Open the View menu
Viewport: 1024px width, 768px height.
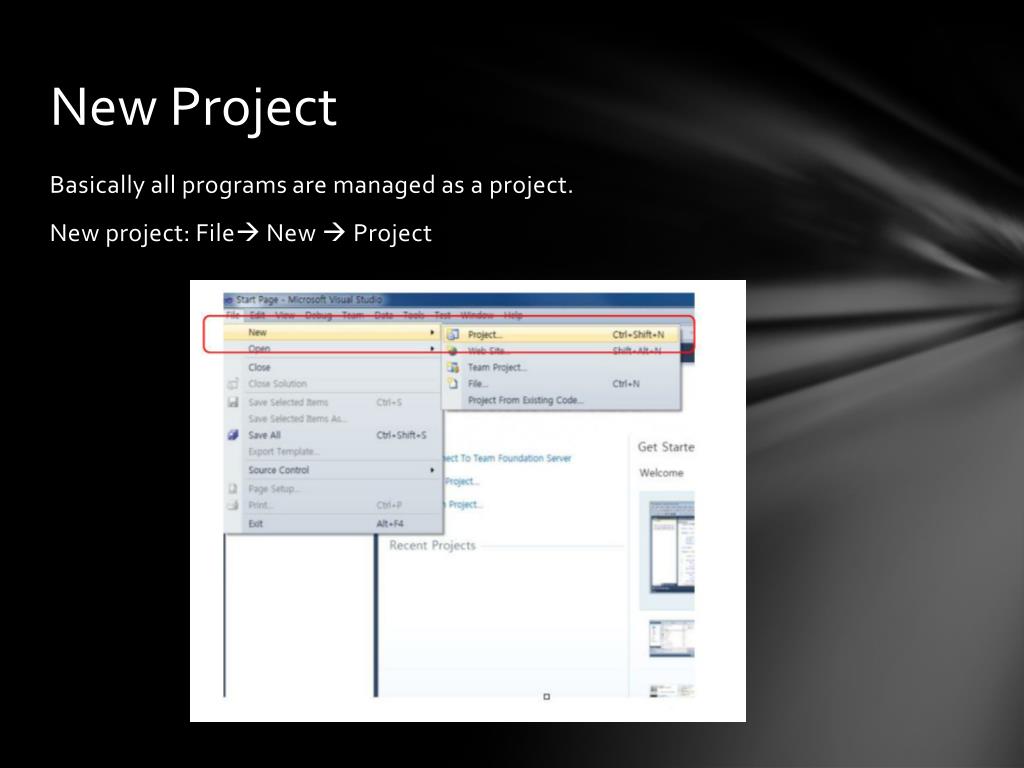(x=285, y=315)
